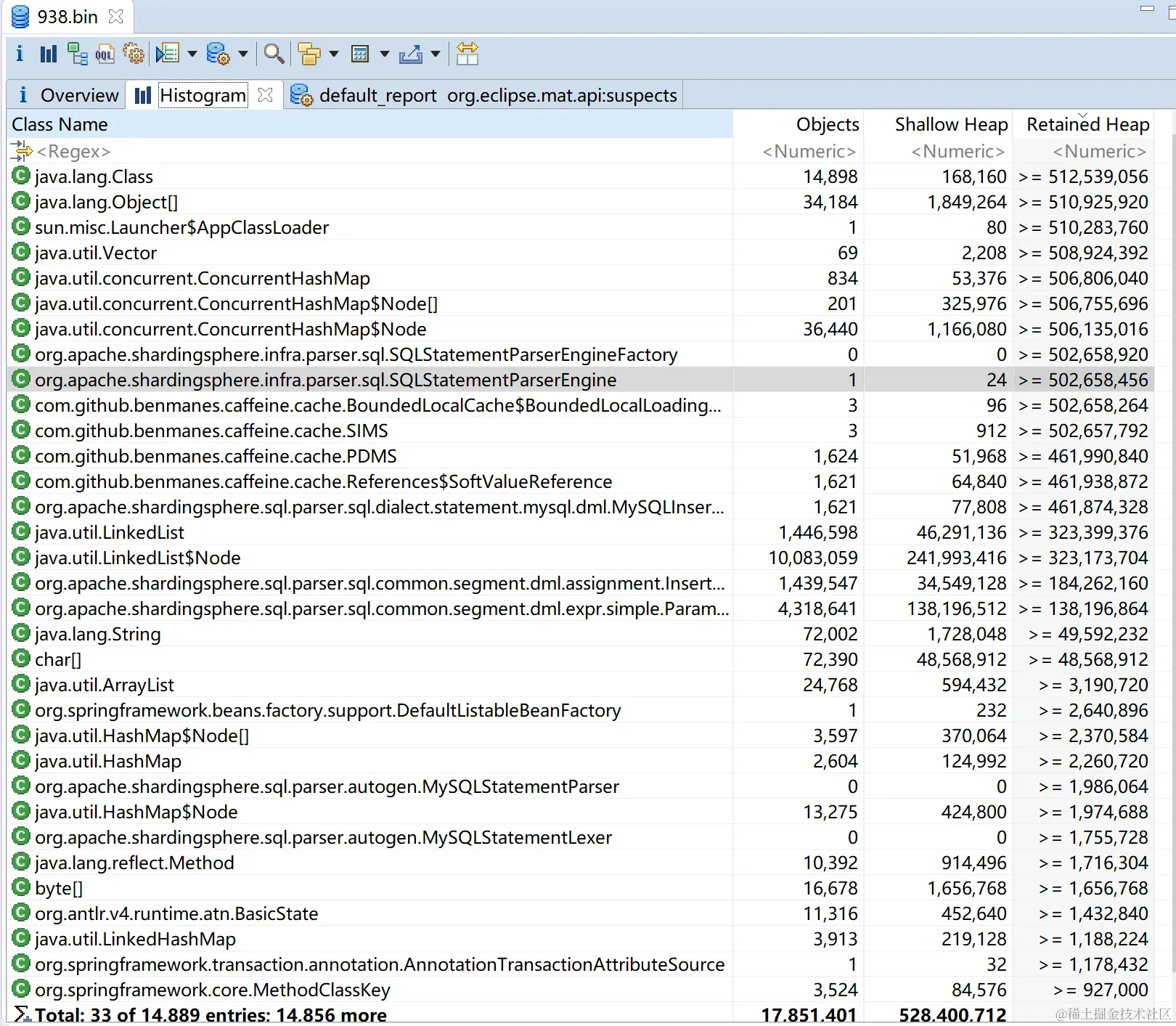Click the filter icon in the Regex row
The height and width of the screenshot is (1026, 1176).
22,151
